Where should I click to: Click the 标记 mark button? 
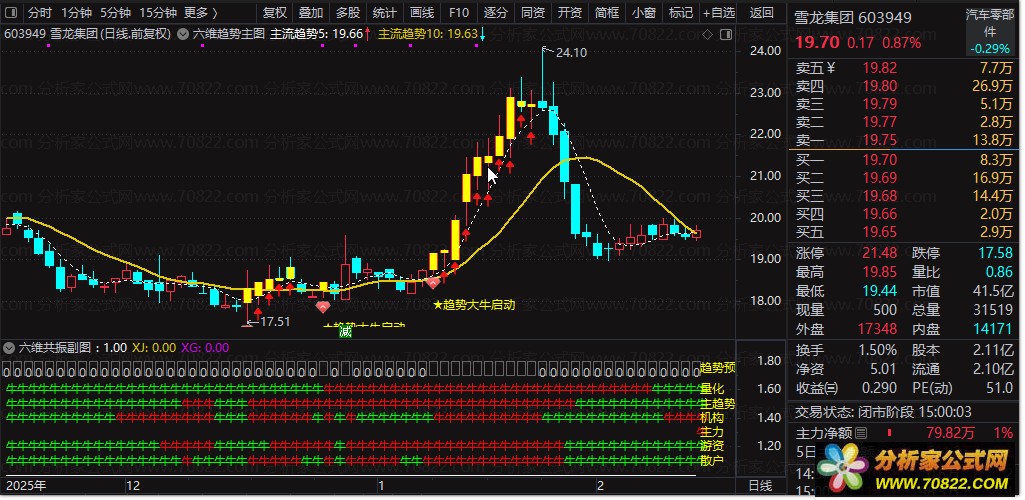[x=681, y=12]
